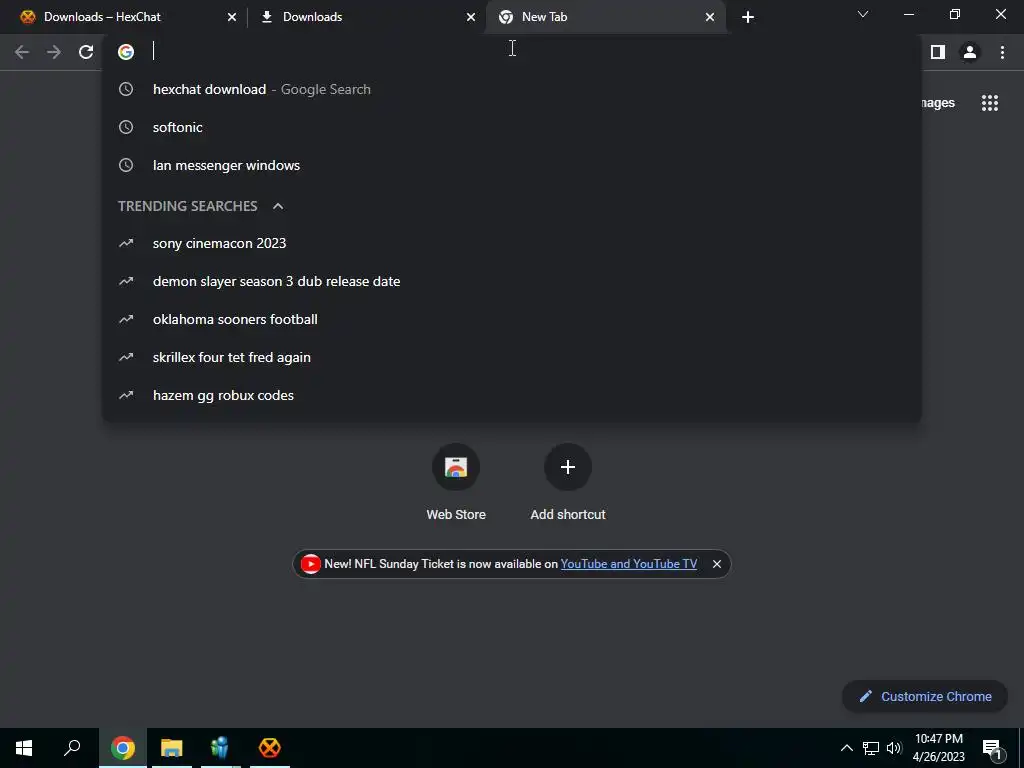Click the trending arrow beside sony cinemacon 2023

(126, 243)
